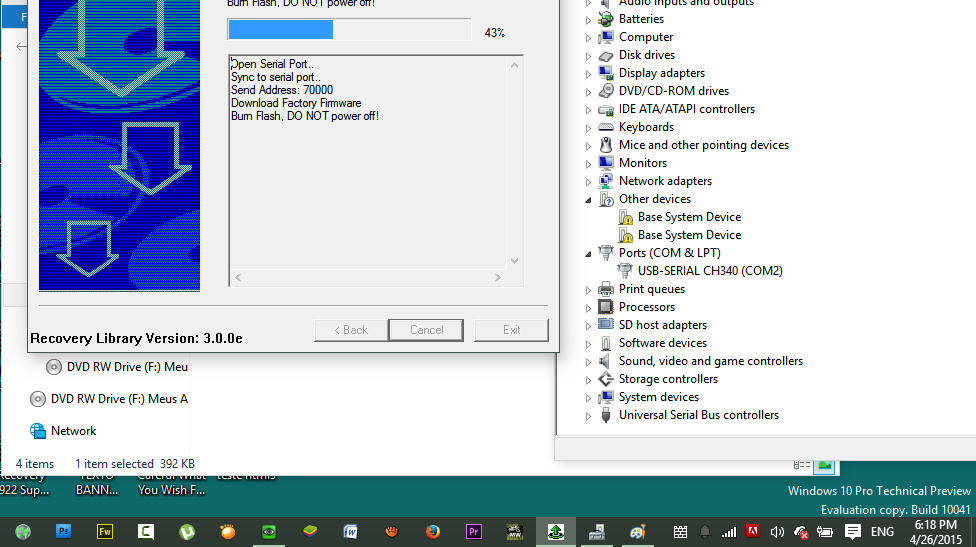Screen dimensions: 976x547
Task: Collapse the Ports (COM & LPT) node
Action: (589, 254)
